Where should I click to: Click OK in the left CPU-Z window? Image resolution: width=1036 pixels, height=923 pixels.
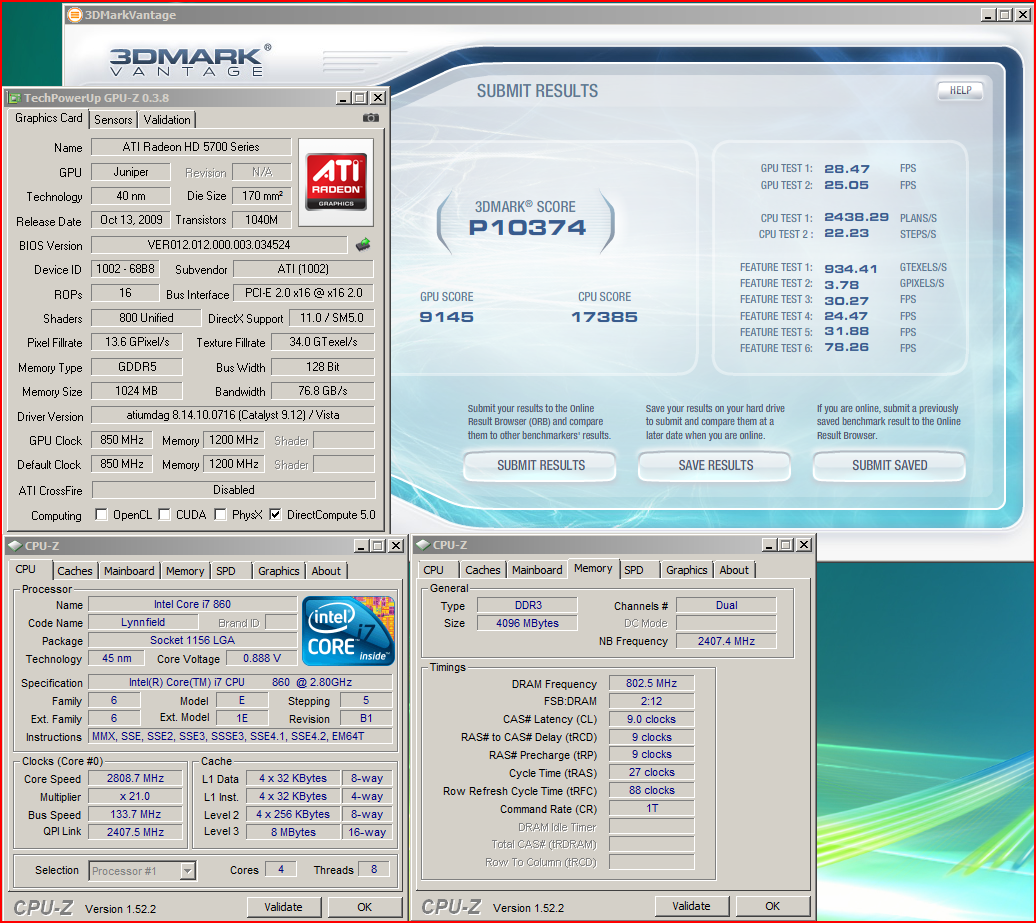coord(365,907)
